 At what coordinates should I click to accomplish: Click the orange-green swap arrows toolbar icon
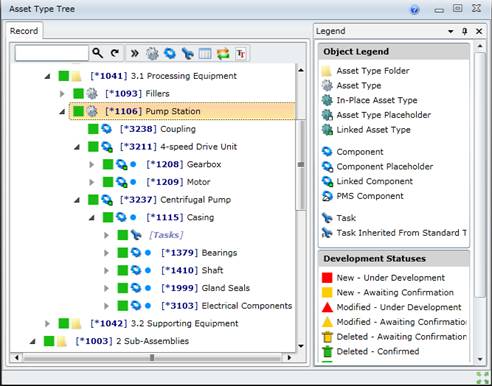[x=223, y=53]
